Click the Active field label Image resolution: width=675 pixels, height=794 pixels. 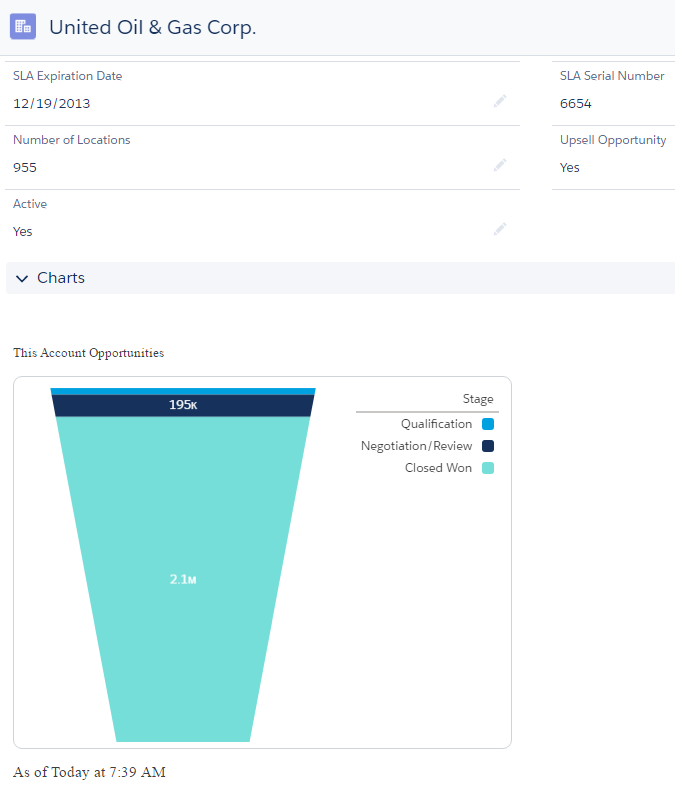30,204
